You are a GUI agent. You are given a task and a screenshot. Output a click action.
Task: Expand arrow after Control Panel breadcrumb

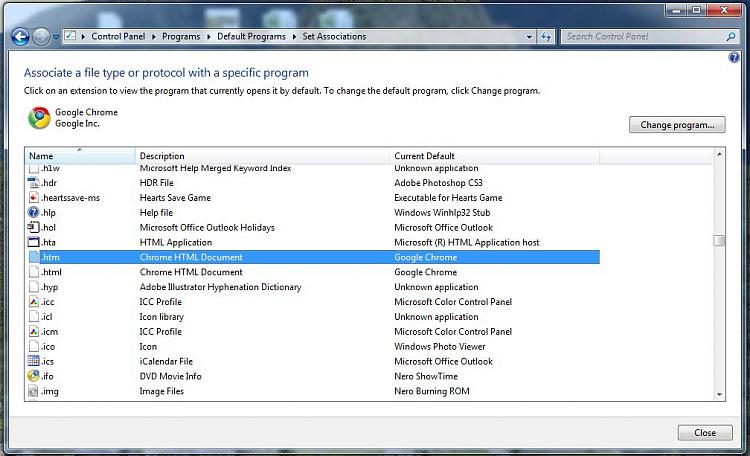coord(154,36)
